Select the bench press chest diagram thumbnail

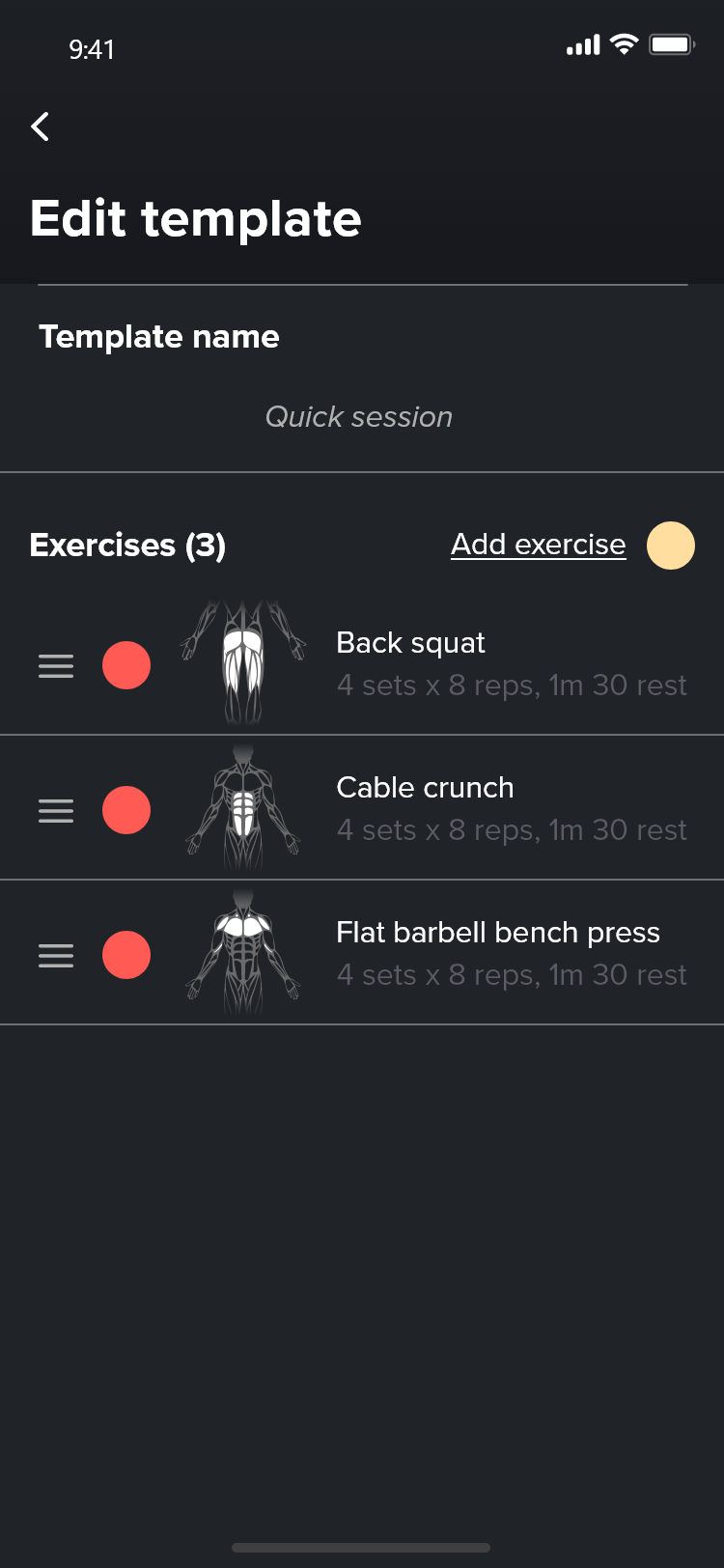pos(243,953)
